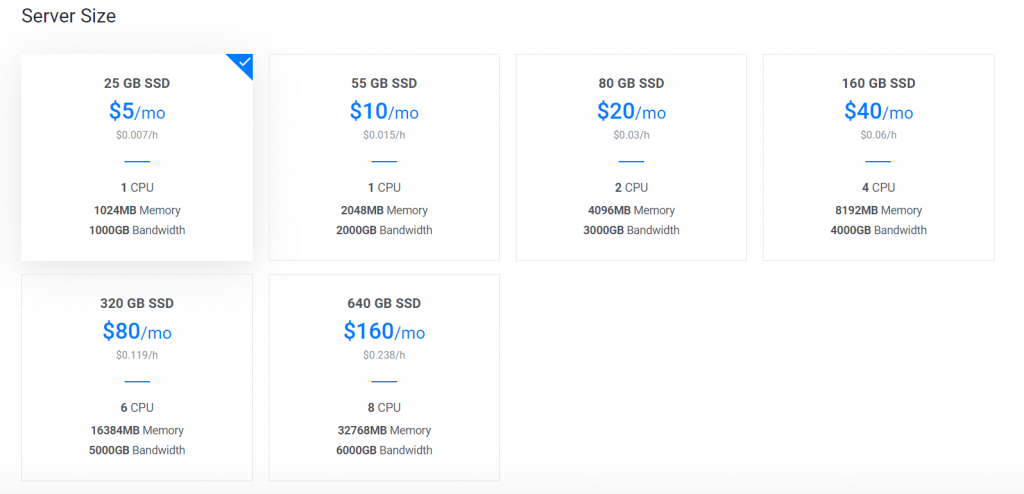The image size is (1024, 494).
Task: Choose the 320 GB SSD server option
Action: tap(137, 378)
